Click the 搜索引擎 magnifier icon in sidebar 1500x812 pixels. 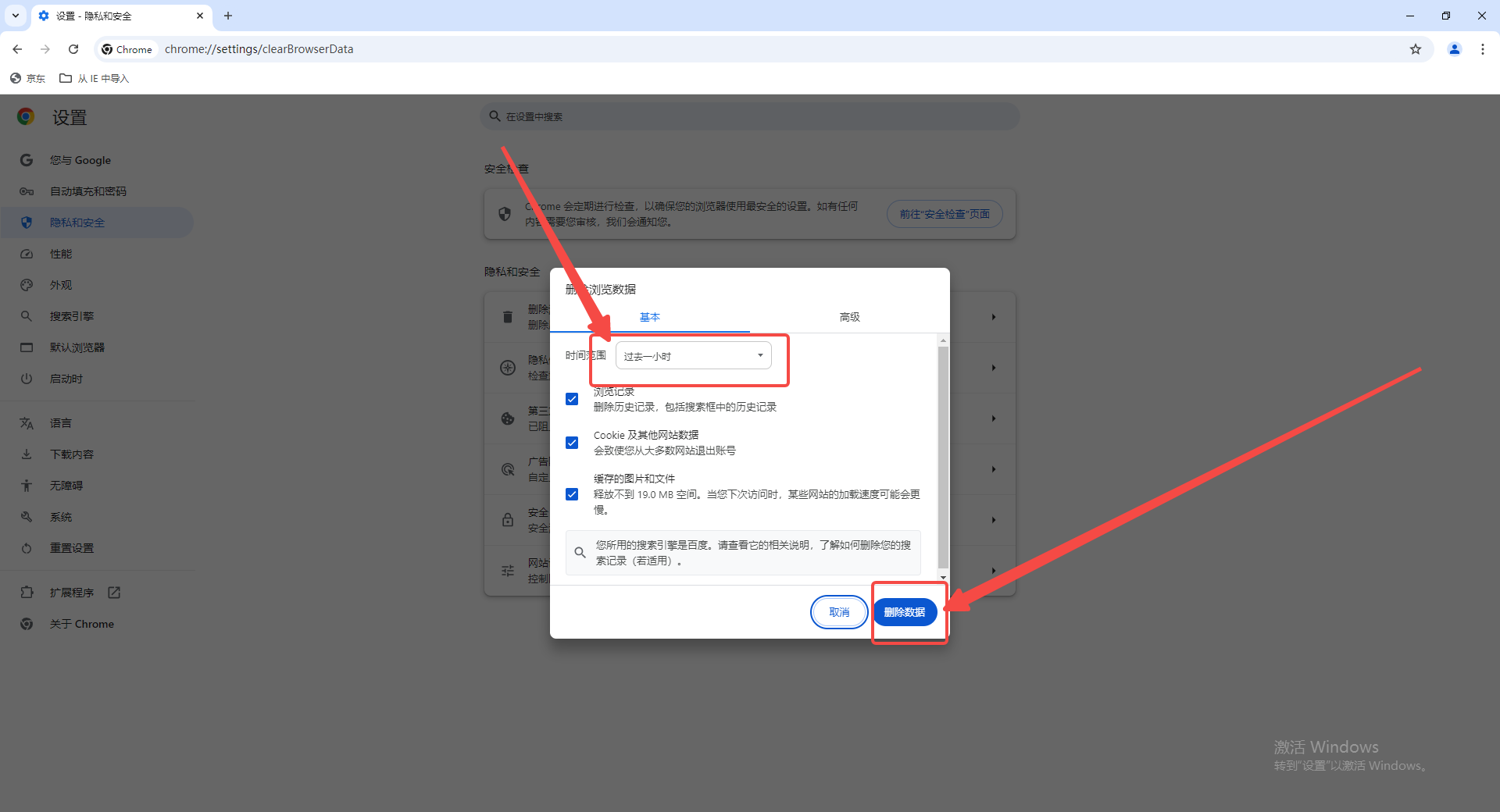click(27, 316)
